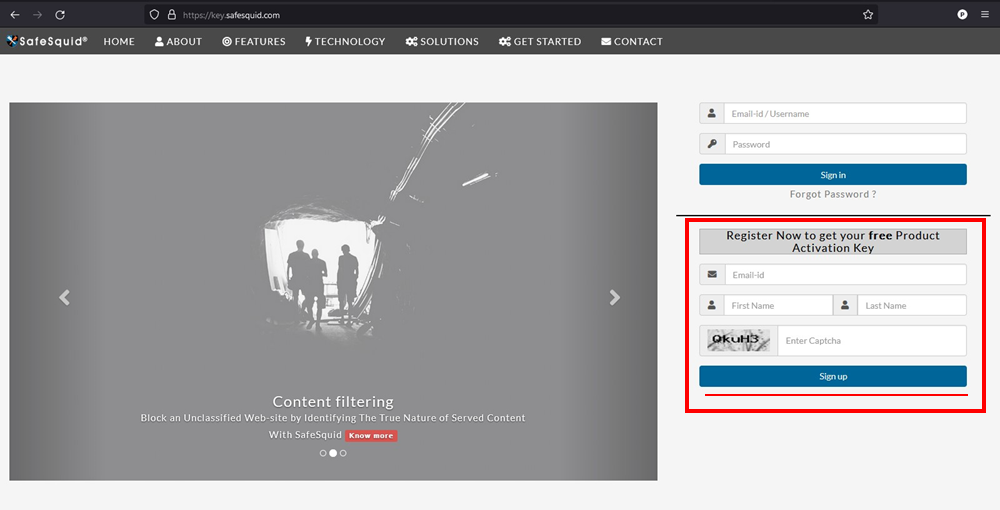The height and width of the screenshot is (510, 1000).
Task: Click the Sign in button
Action: point(833,175)
